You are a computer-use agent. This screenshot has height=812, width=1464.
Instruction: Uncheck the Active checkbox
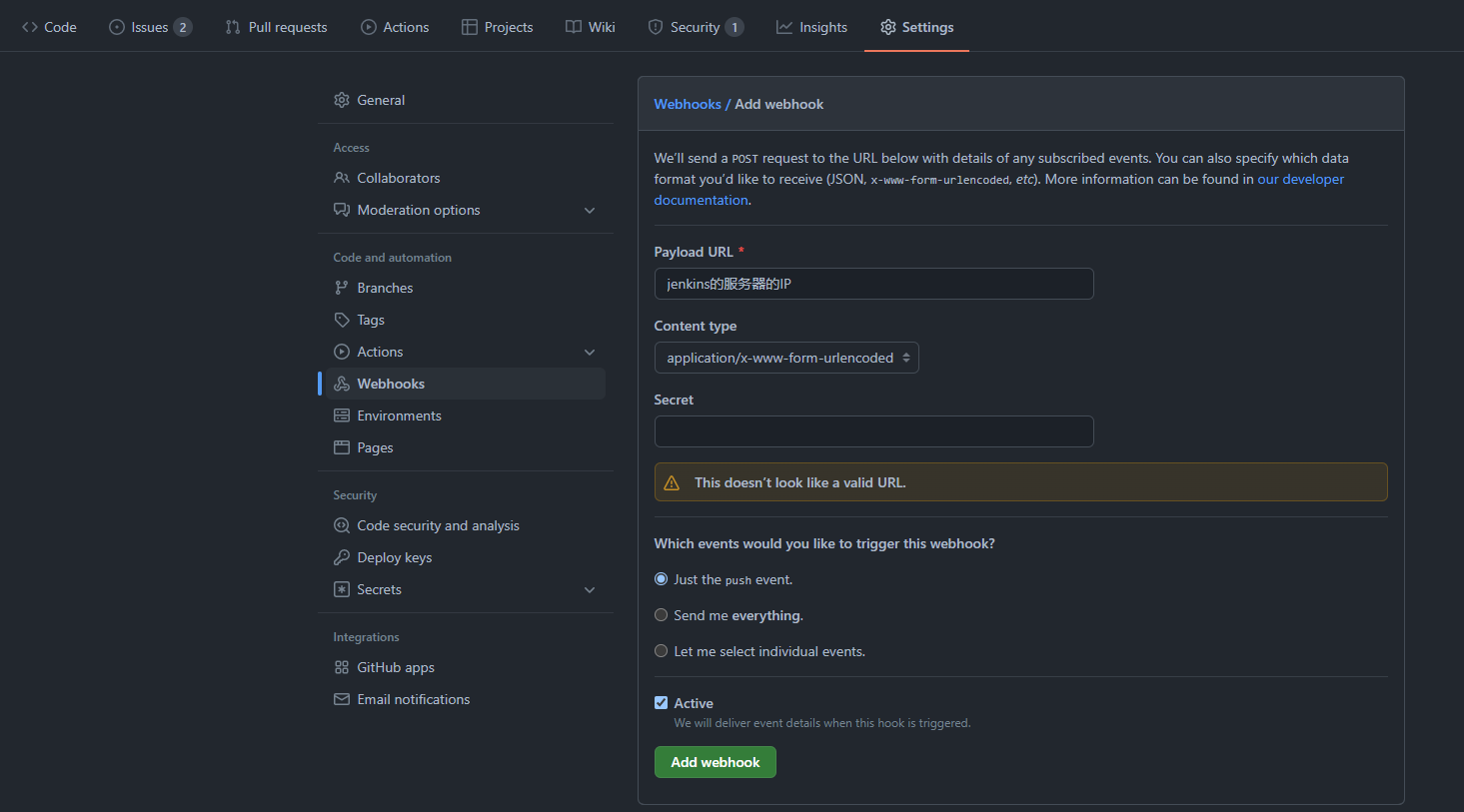tap(661, 703)
